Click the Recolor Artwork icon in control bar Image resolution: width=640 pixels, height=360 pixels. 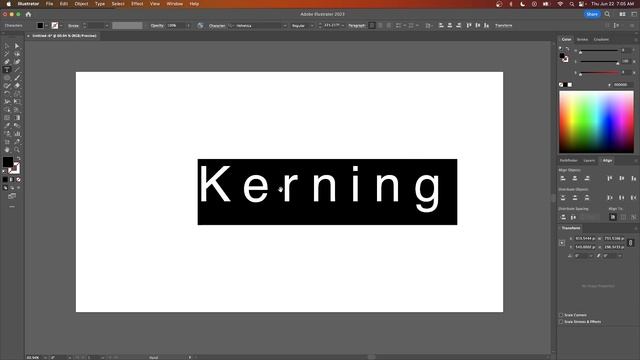pos(200,25)
